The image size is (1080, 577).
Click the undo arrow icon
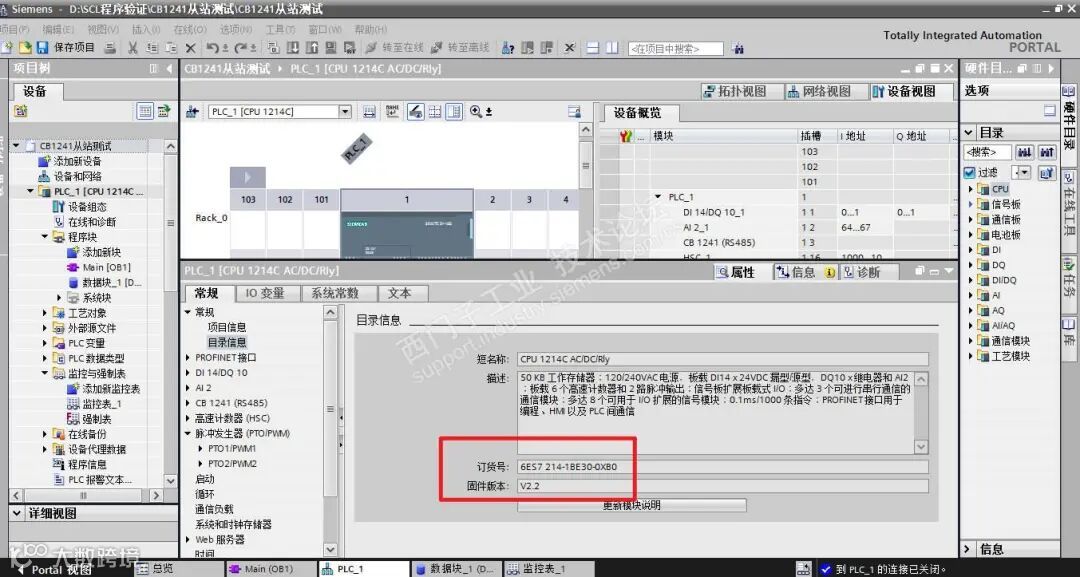(213, 48)
